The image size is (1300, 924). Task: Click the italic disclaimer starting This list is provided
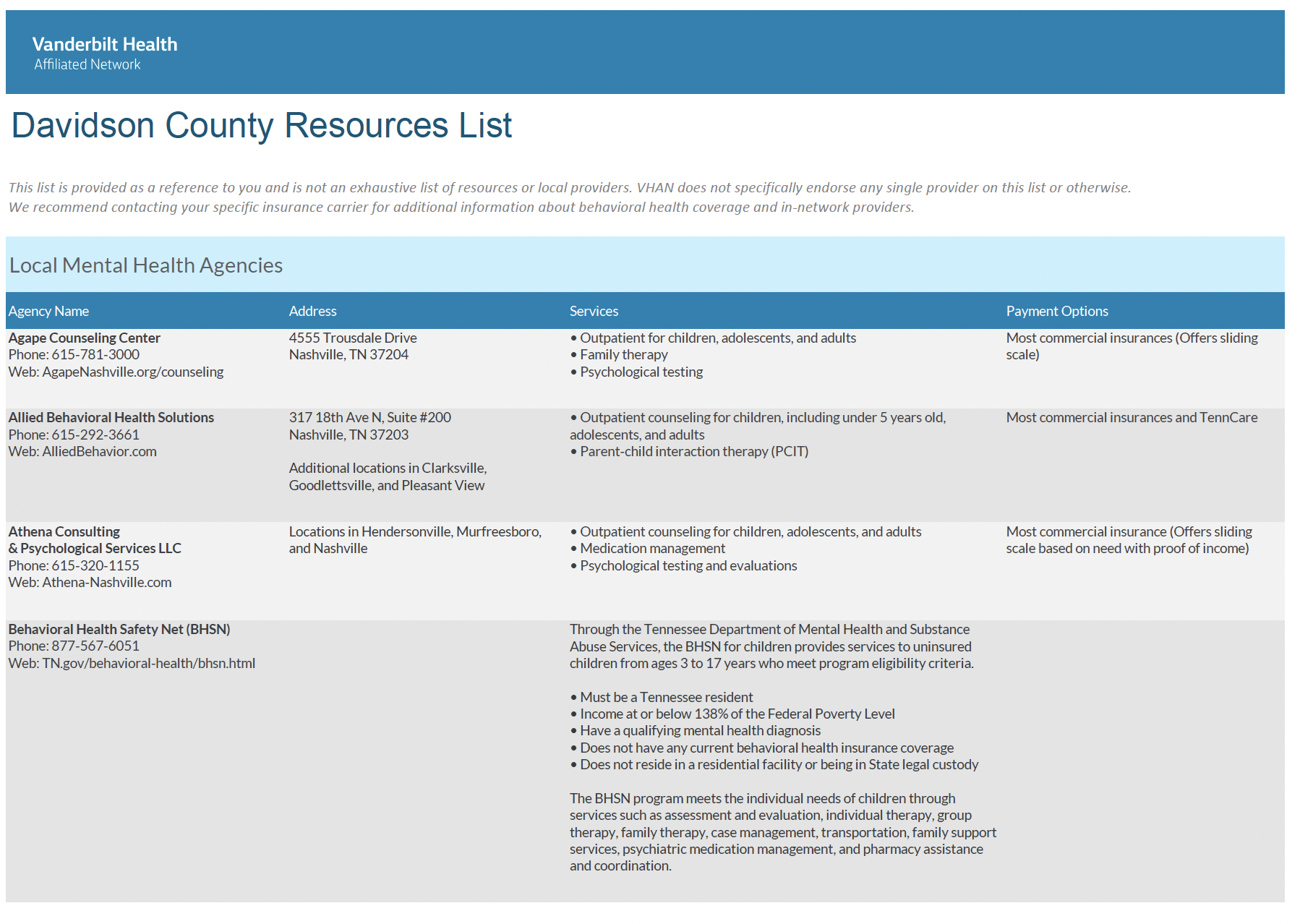click(570, 187)
